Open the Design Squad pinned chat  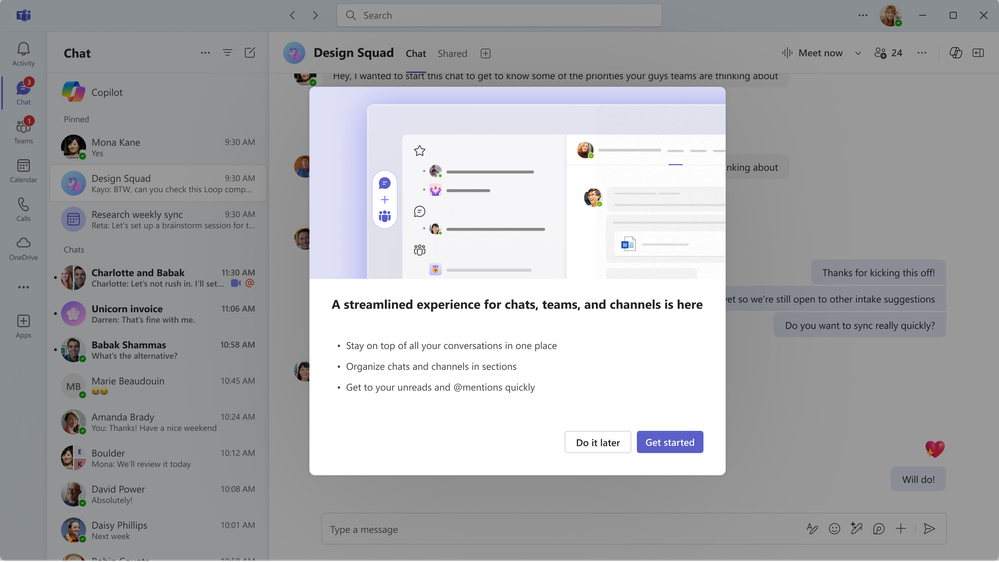coord(158,183)
